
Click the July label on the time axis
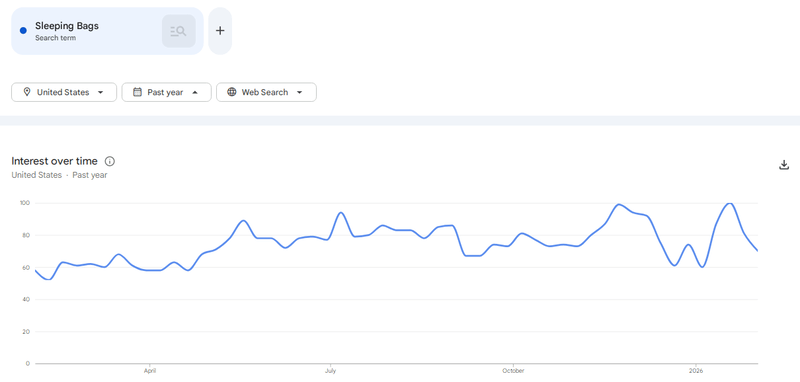coord(331,371)
